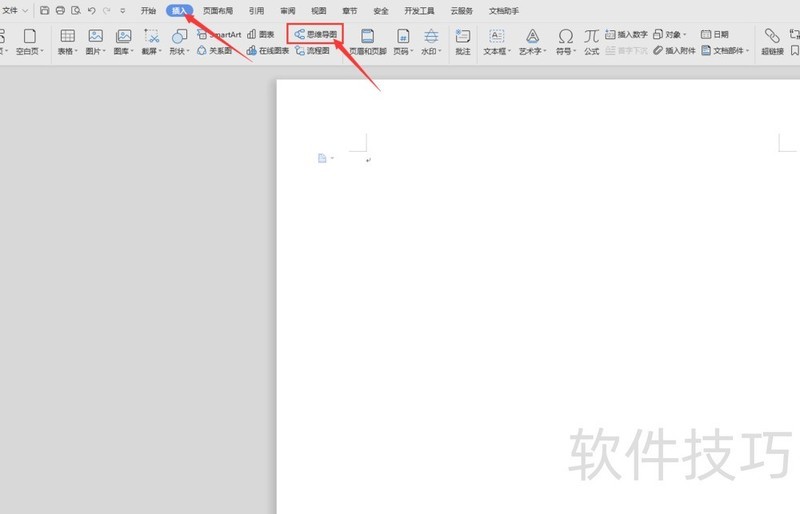Screen dimensions: 800x514
Task: Click the 公式 pi formula icon
Action: [591, 36]
